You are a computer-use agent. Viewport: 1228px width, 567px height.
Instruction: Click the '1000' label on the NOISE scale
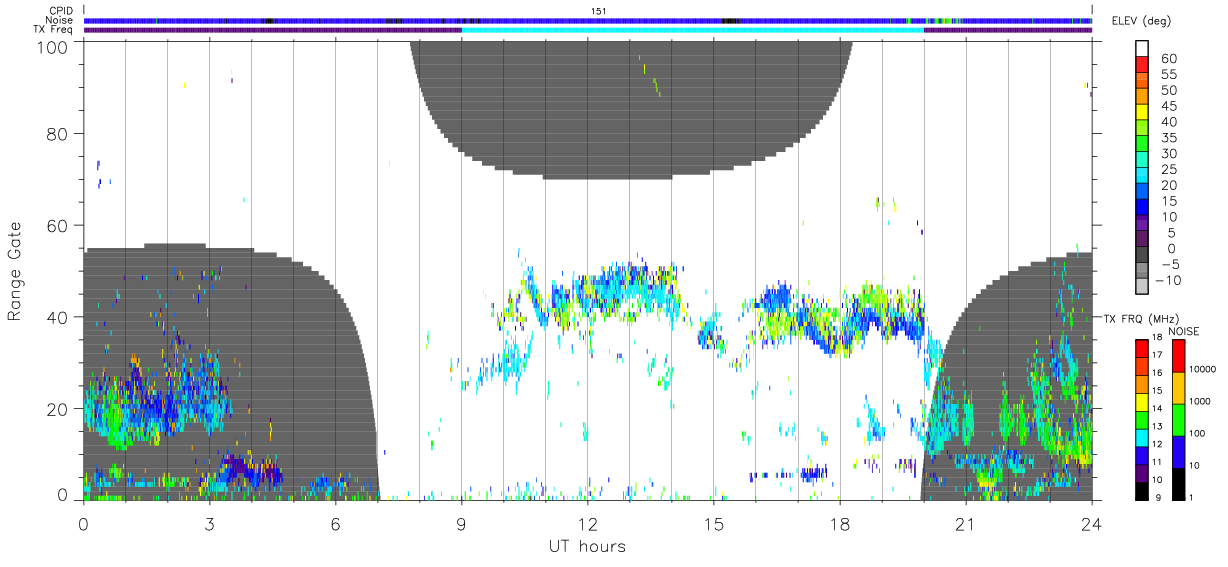click(1199, 401)
